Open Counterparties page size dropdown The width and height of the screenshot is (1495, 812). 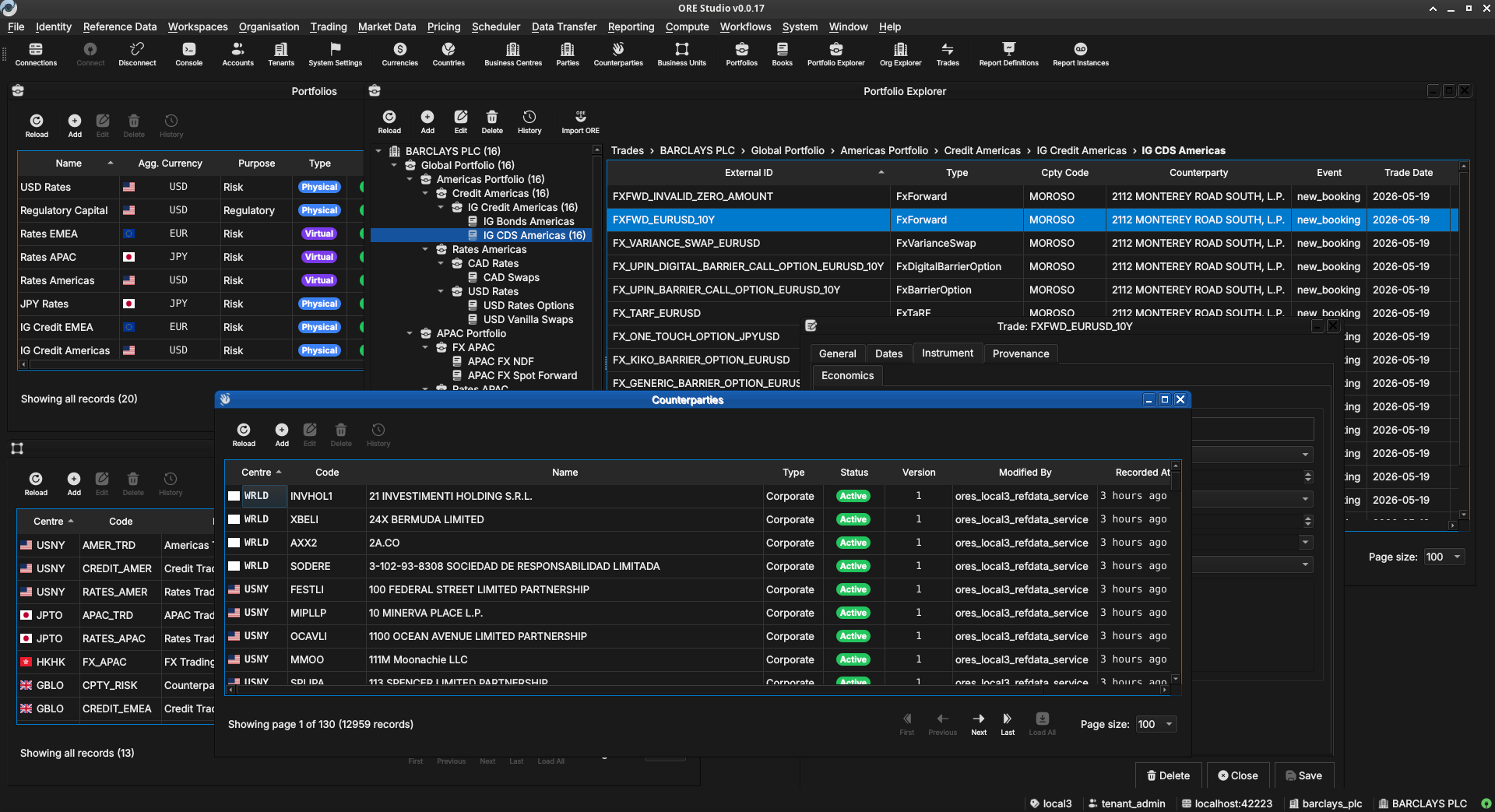coord(1156,724)
